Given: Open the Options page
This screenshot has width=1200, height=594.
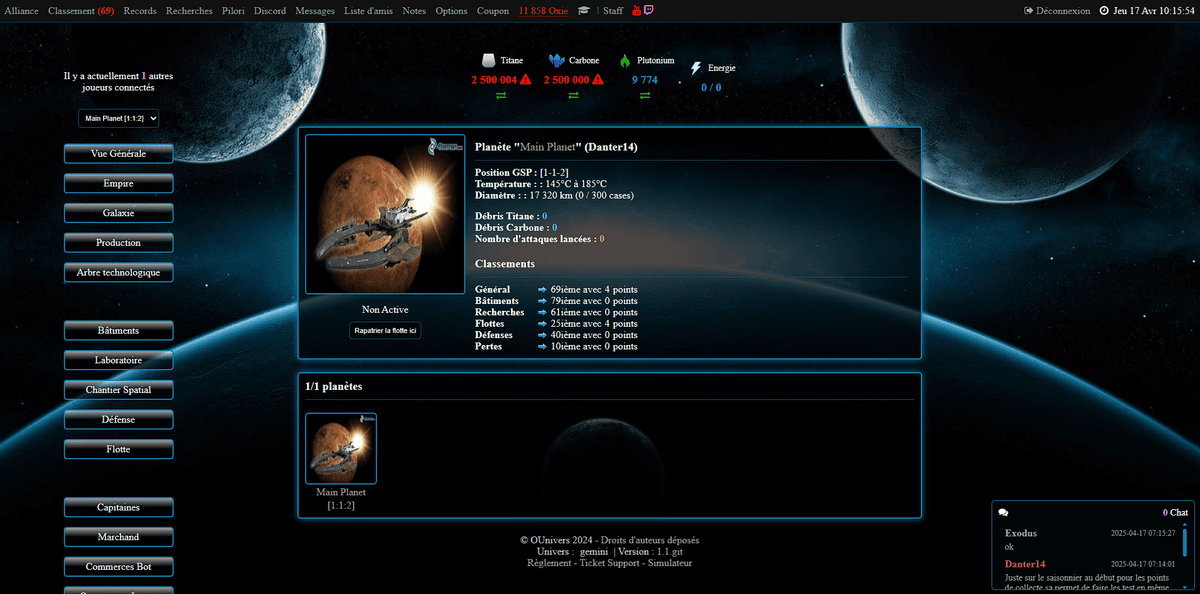Looking at the screenshot, I should click(x=451, y=10).
